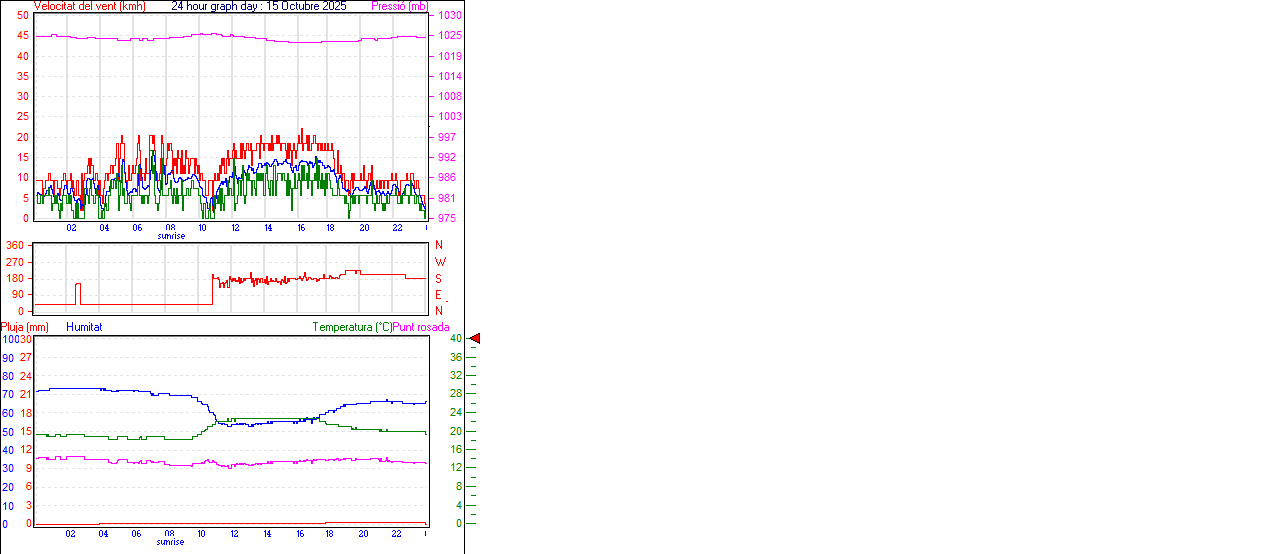Select the 'Pluja (mm)' legend label
Viewport: 1280px width, 554px height.
(x=25, y=327)
